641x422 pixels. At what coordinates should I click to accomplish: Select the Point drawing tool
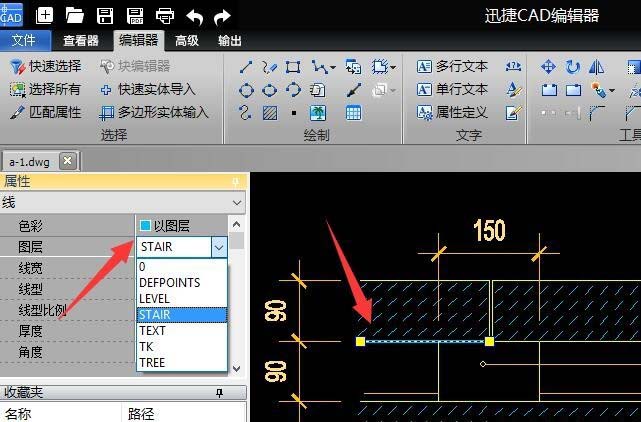(x=294, y=113)
